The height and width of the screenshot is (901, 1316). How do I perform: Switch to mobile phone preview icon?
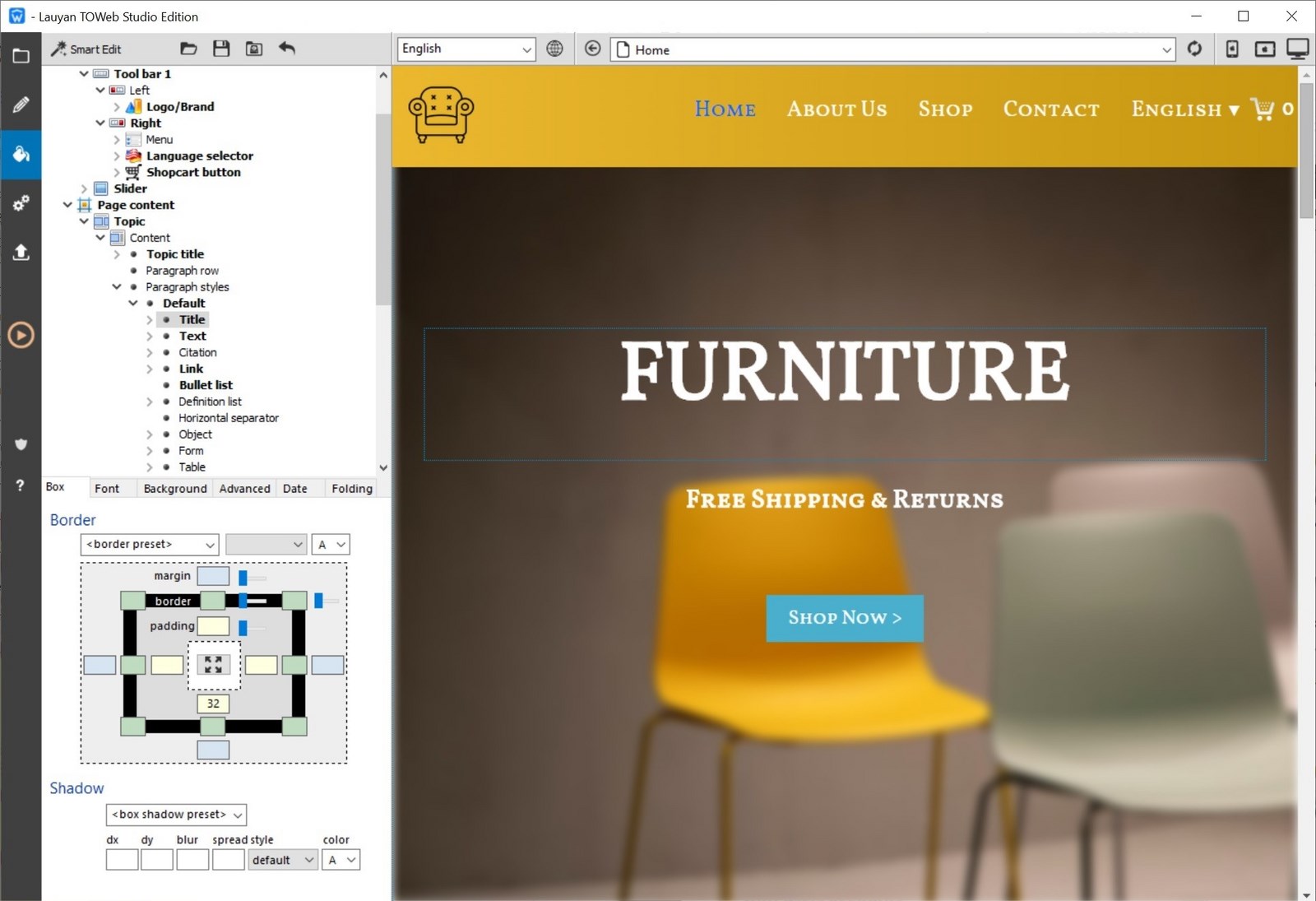click(1232, 49)
